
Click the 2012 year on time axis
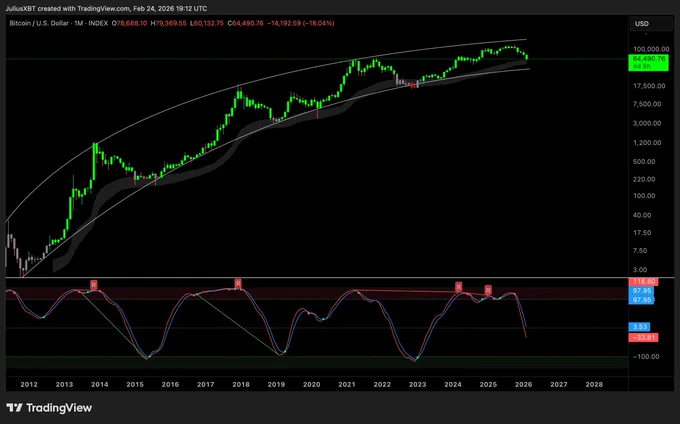click(x=29, y=384)
